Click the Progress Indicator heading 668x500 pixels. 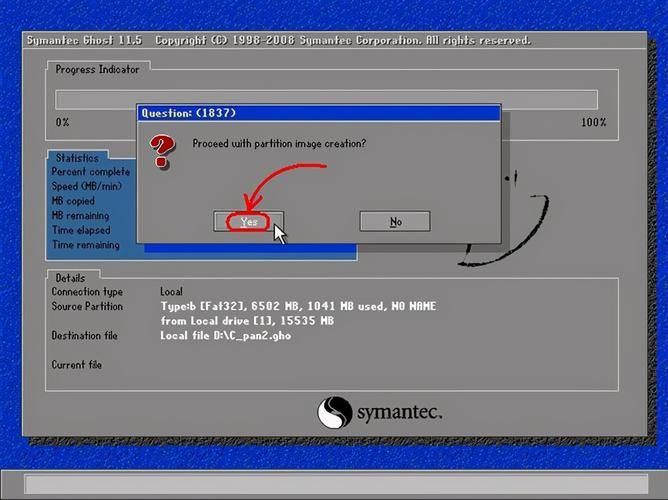(97, 69)
